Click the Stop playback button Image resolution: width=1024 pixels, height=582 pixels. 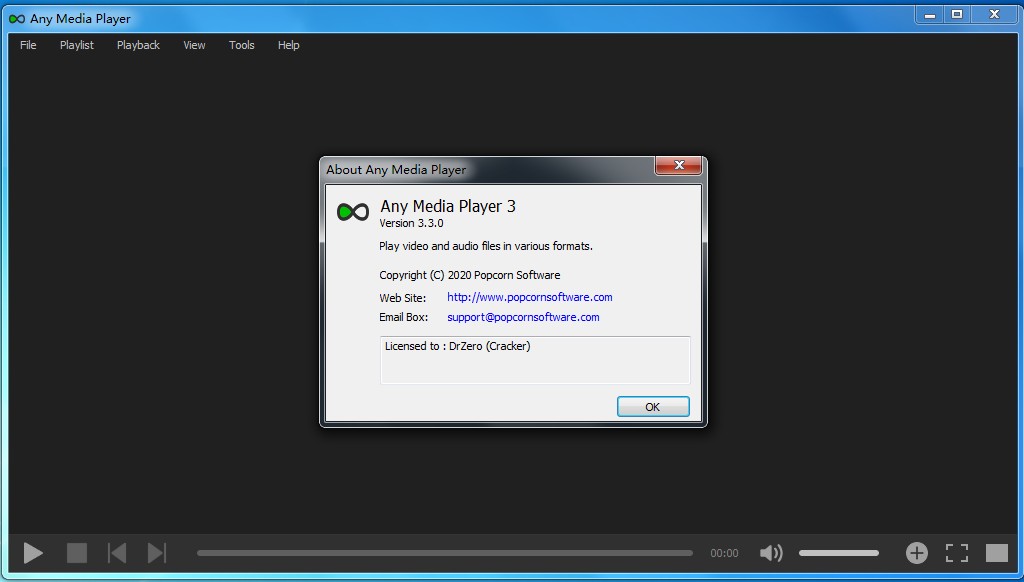click(x=77, y=553)
